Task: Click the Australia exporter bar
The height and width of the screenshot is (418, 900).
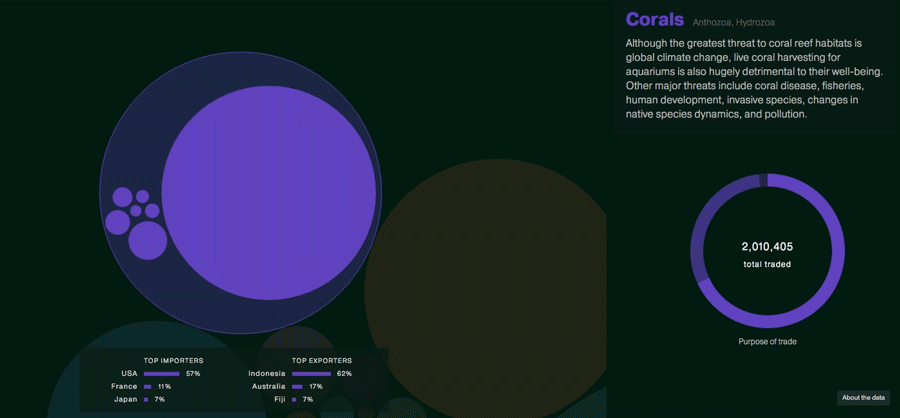Action: (x=297, y=386)
